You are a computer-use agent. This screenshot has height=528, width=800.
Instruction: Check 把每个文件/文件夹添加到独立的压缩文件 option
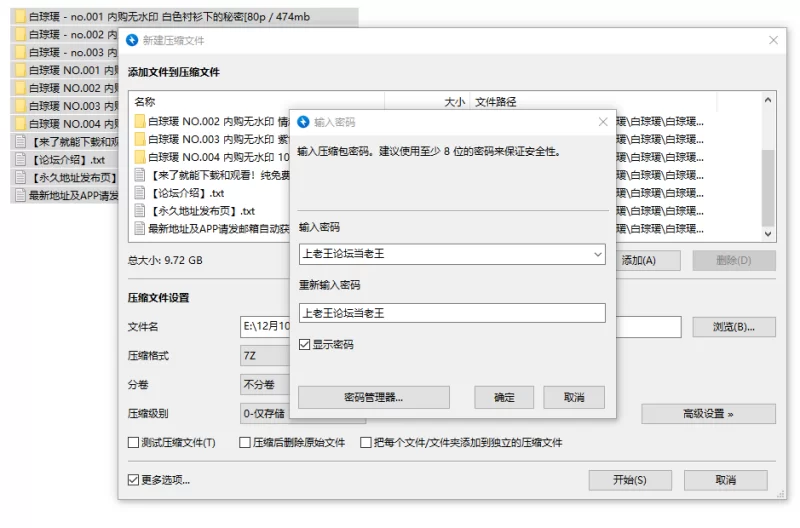(366, 442)
